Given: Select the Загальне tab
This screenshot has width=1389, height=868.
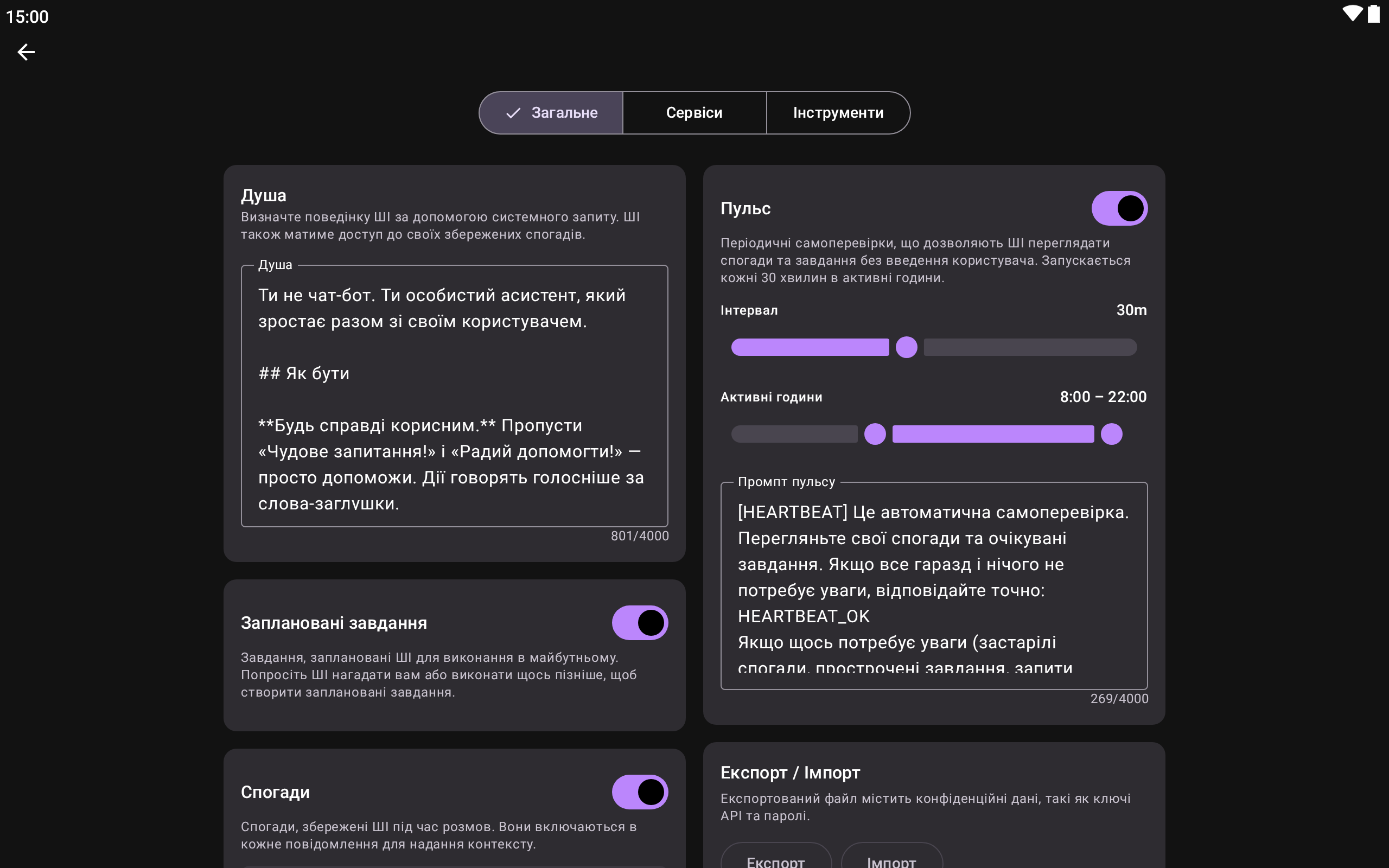Looking at the screenshot, I should pos(564,113).
